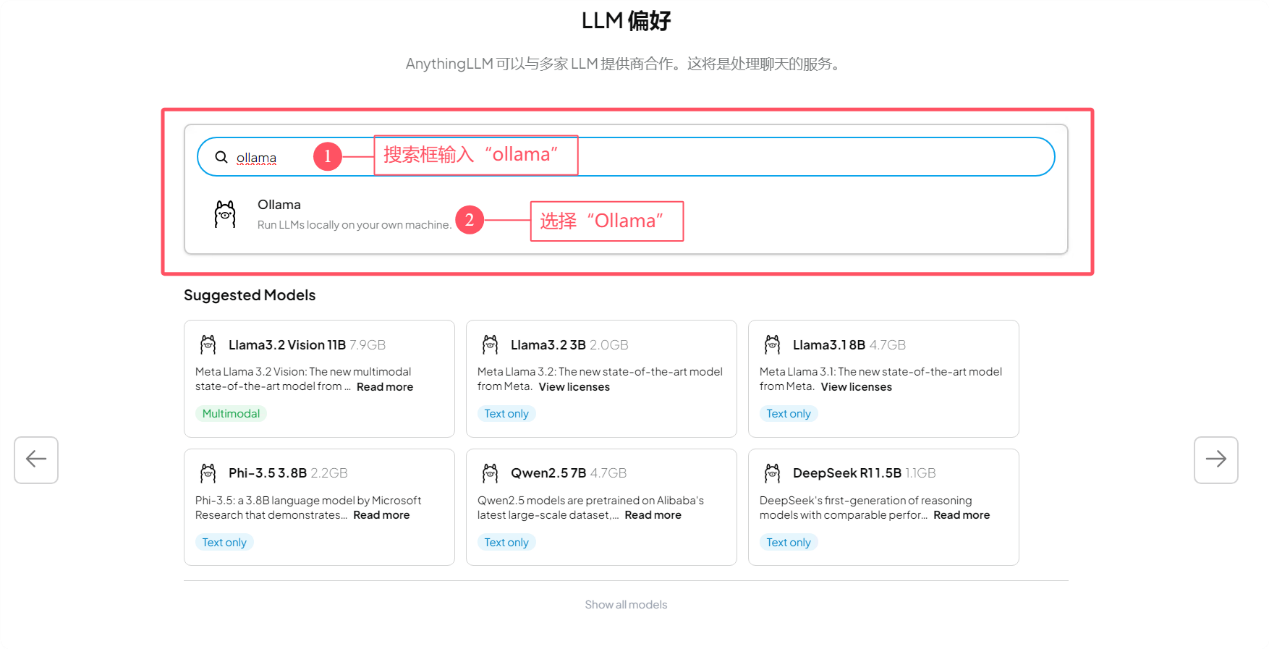Image resolution: width=1269 pixels, height=649 pixels.
Task: Click Text only tag on Llama3.2 3B
Action: (x=507, y=414)
